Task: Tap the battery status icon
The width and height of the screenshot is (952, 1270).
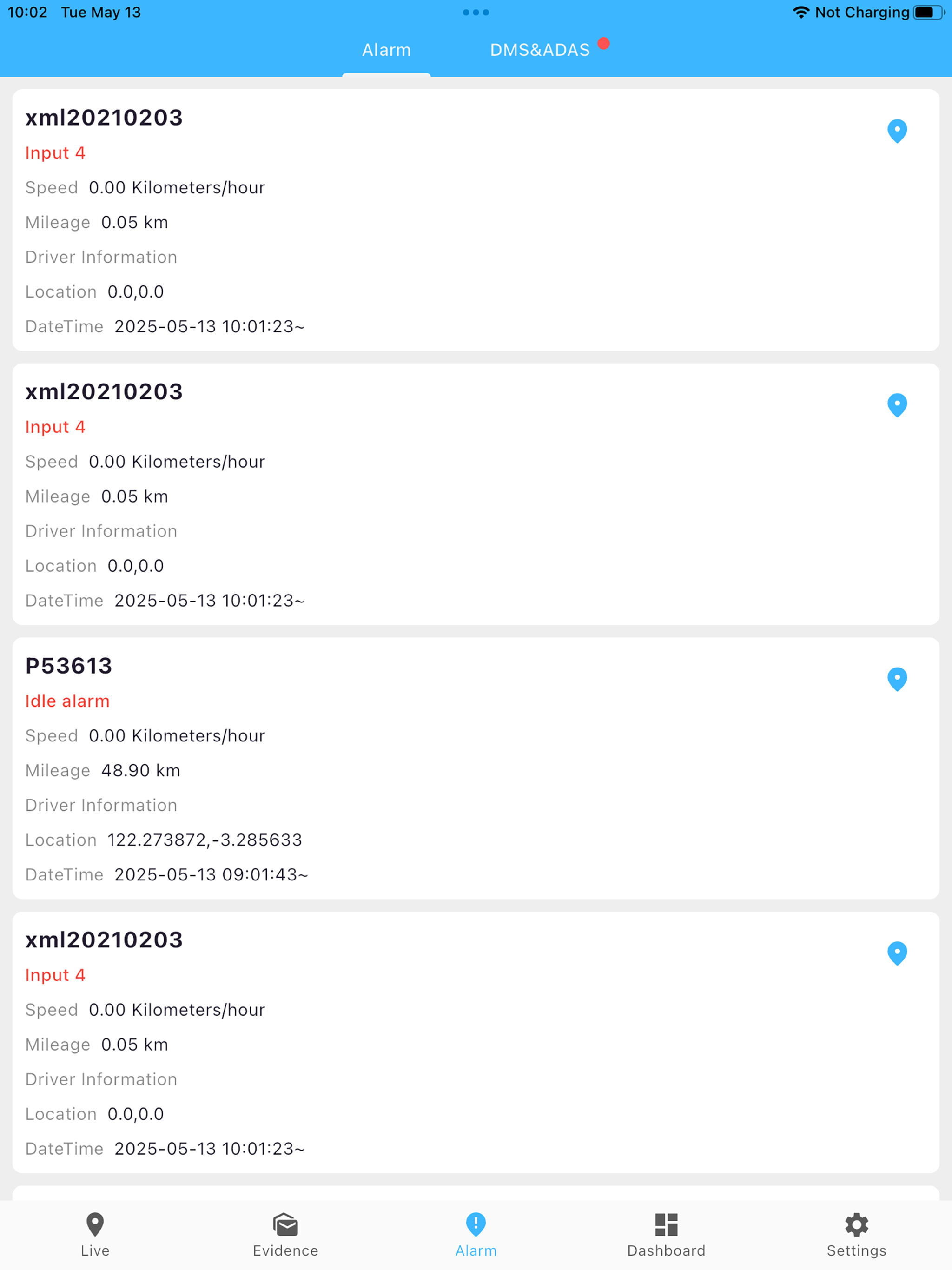Action: click(x=928, y=12)
